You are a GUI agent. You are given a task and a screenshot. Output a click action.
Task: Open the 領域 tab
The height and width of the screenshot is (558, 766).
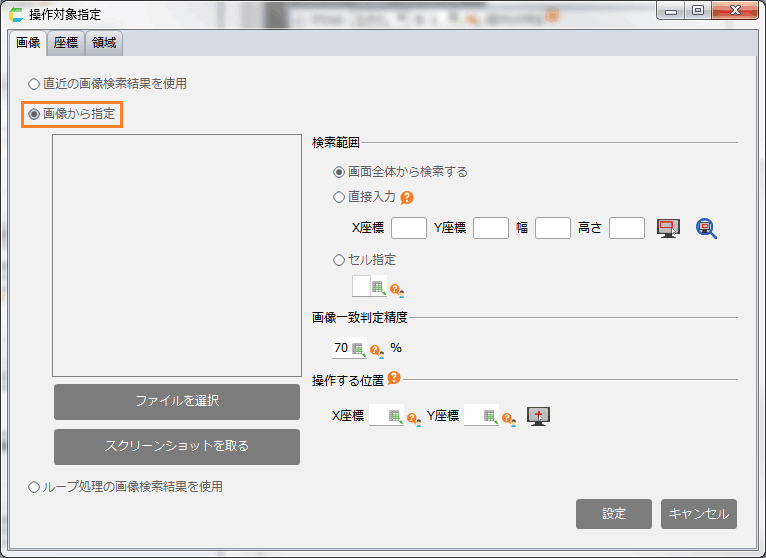click(104, 43)
